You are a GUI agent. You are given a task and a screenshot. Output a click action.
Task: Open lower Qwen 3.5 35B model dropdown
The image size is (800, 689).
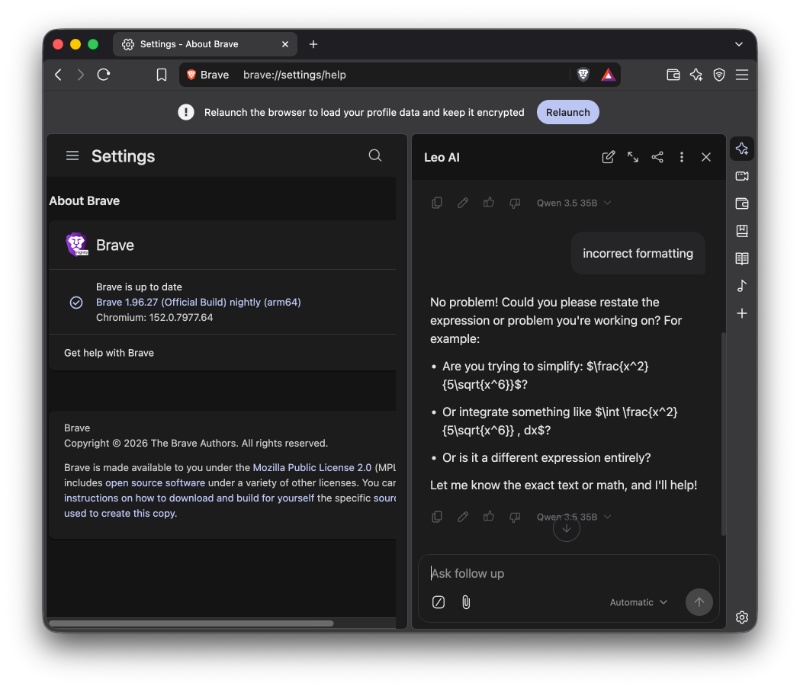(x=573, y=517)
